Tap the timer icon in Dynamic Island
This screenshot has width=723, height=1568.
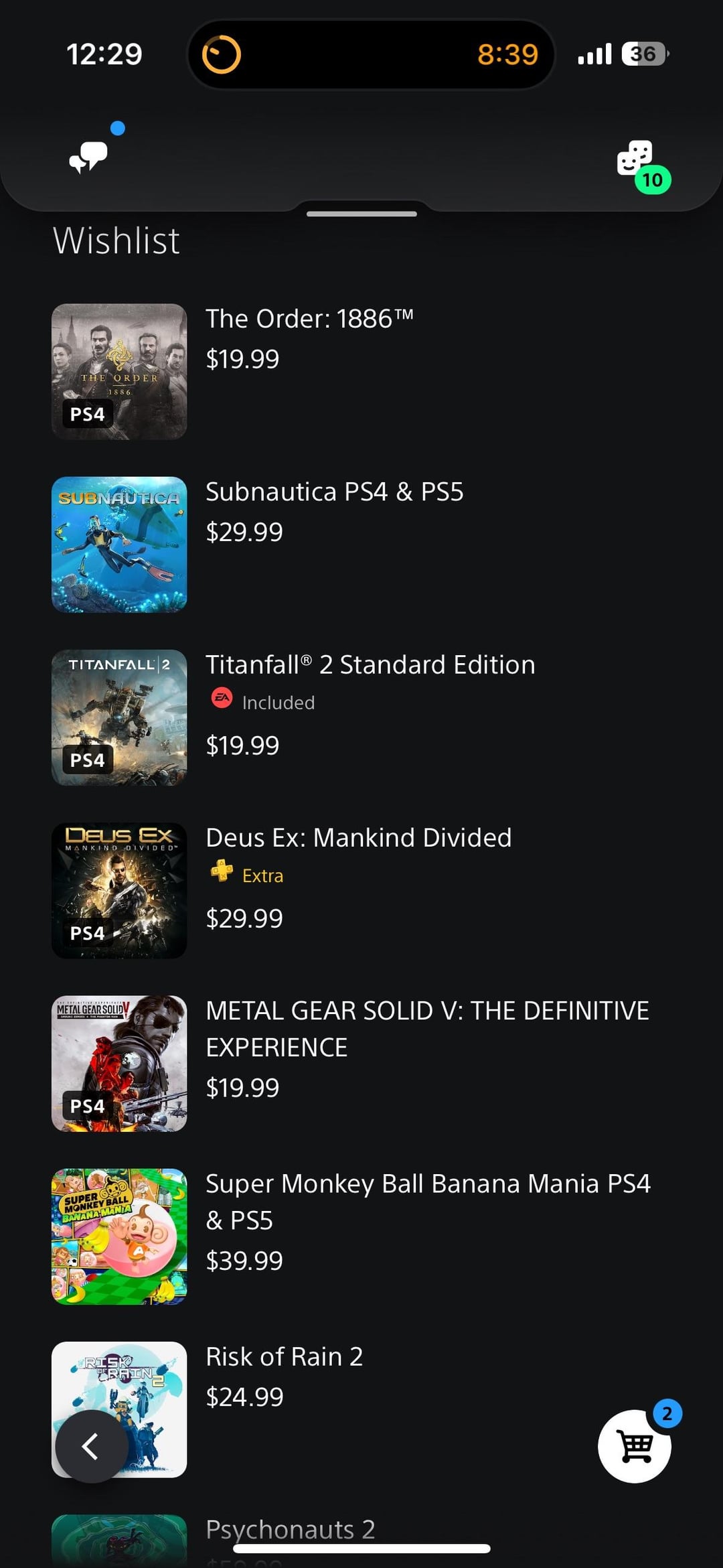pos(222,54)
